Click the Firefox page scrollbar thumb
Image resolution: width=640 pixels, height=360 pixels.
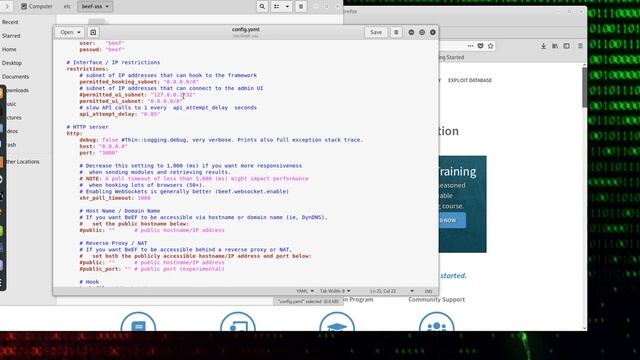[584, 88]
